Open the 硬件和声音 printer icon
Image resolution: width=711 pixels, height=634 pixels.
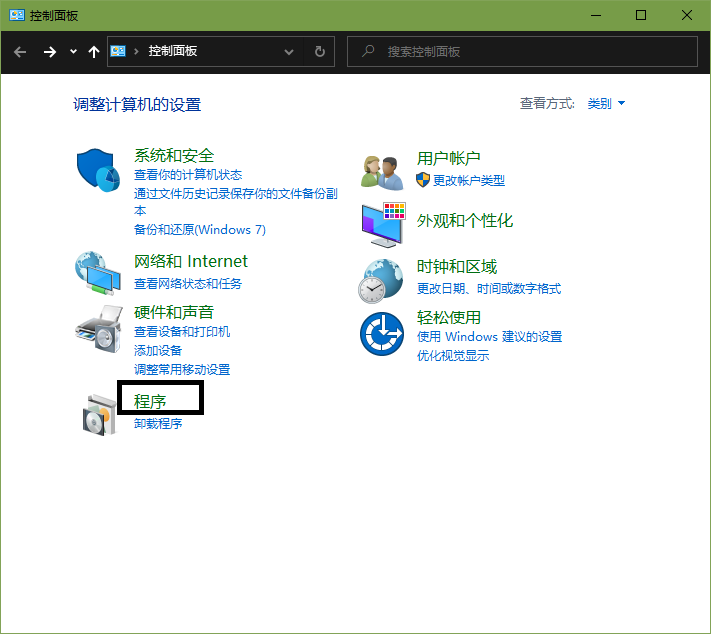coord(99,329)
